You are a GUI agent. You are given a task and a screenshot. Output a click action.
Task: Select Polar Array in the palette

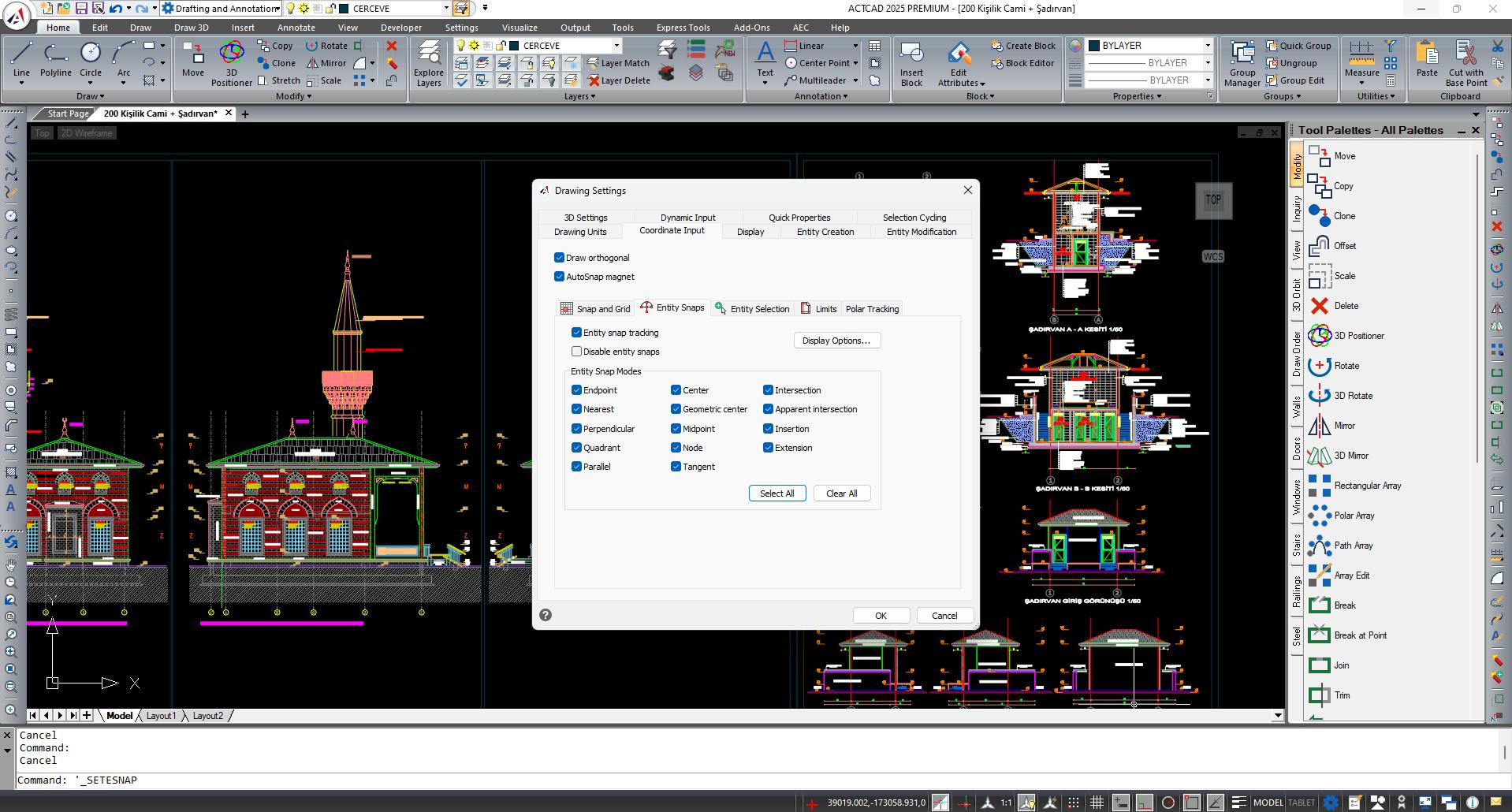click(1341, 516)
